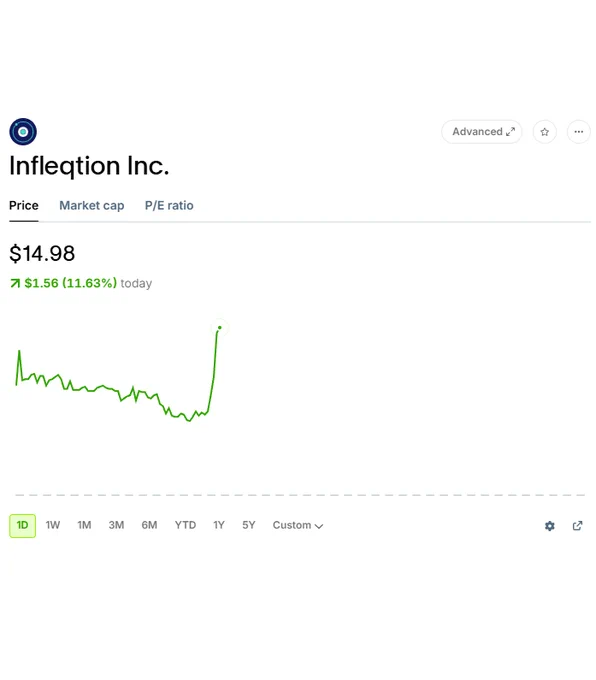Select the 1D time range

(x=23, y=526)
